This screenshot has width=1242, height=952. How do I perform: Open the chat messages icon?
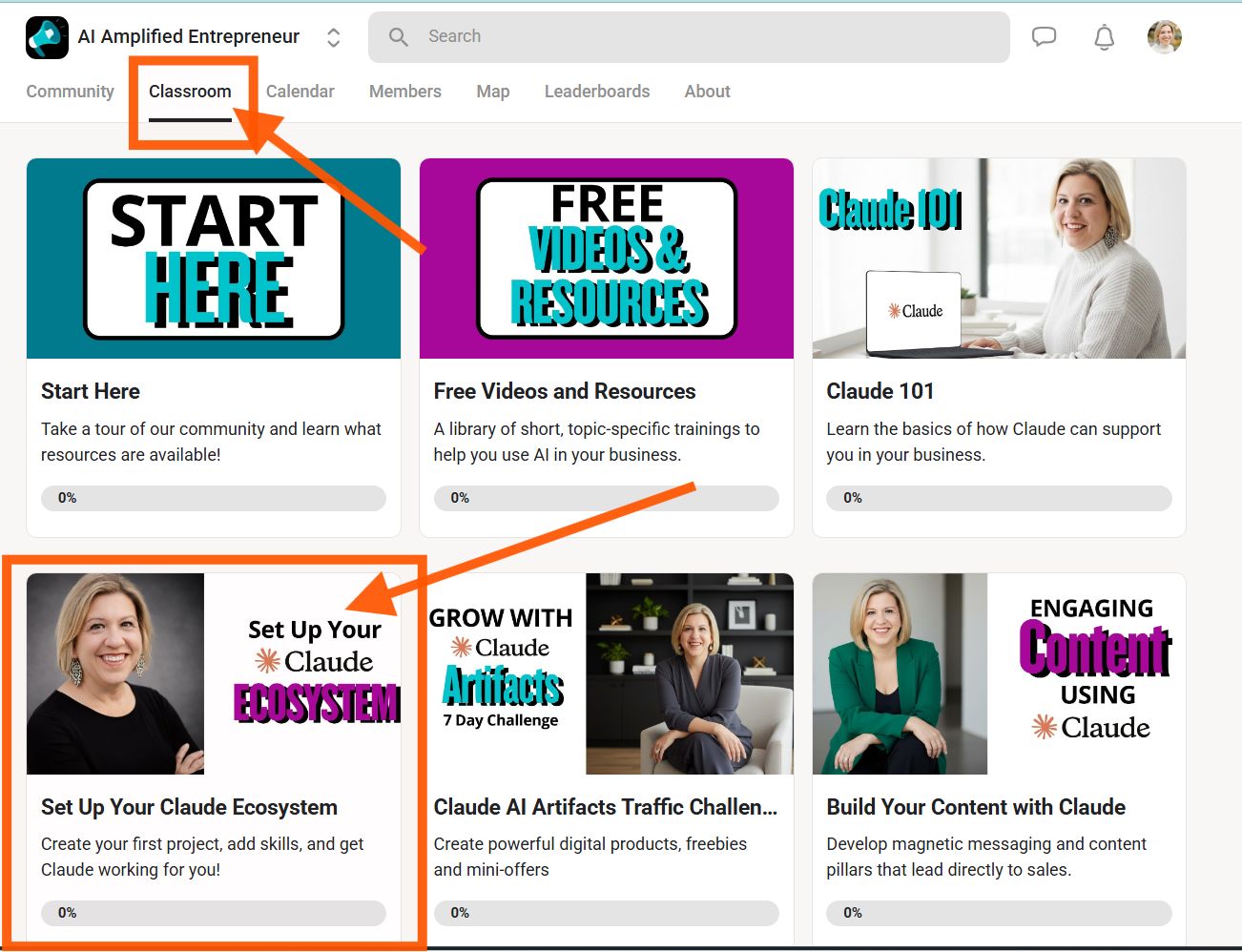1045,37
